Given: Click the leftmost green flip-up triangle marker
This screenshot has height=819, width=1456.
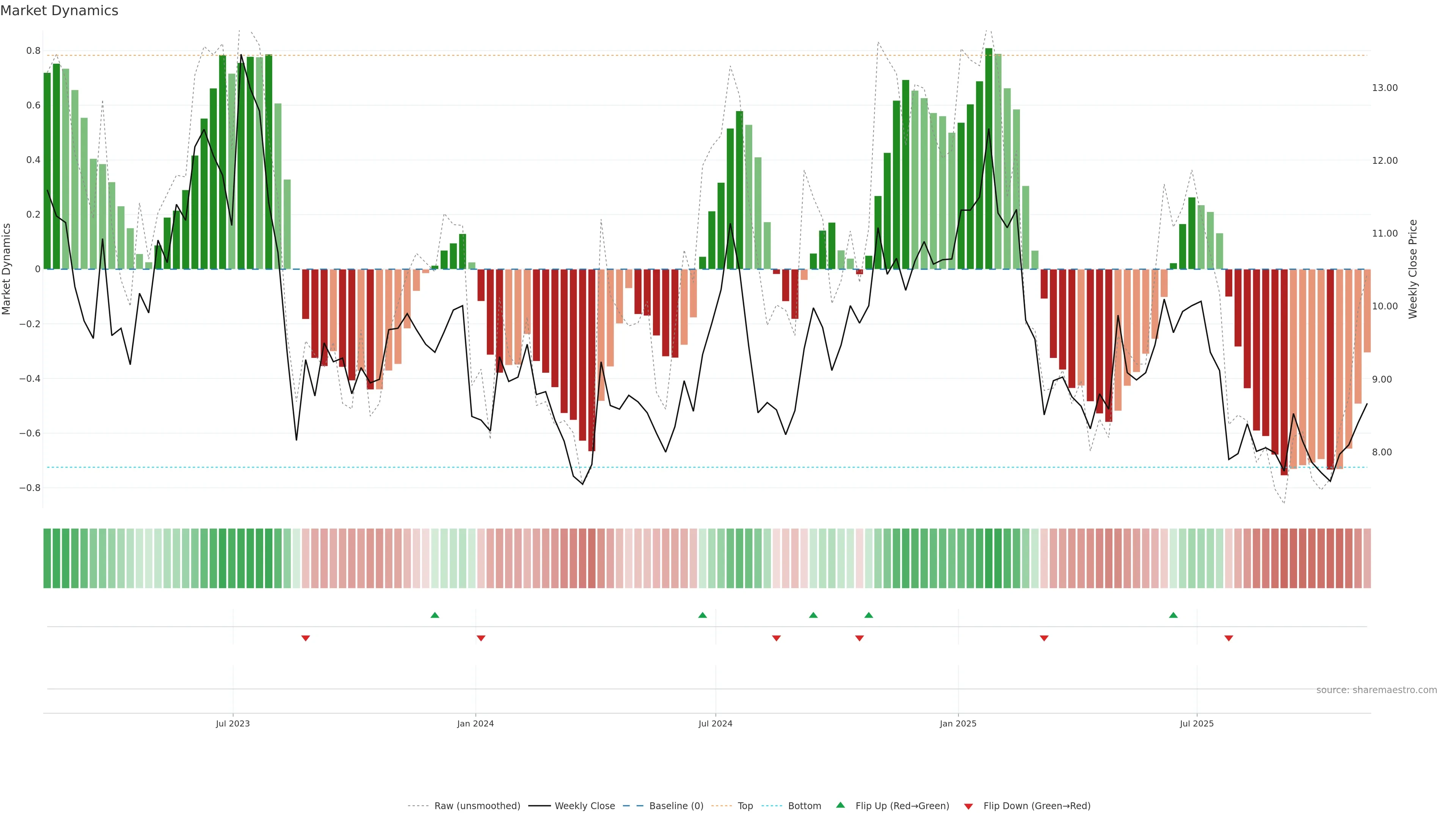Looking at the screenshot, I should (435, 615).
